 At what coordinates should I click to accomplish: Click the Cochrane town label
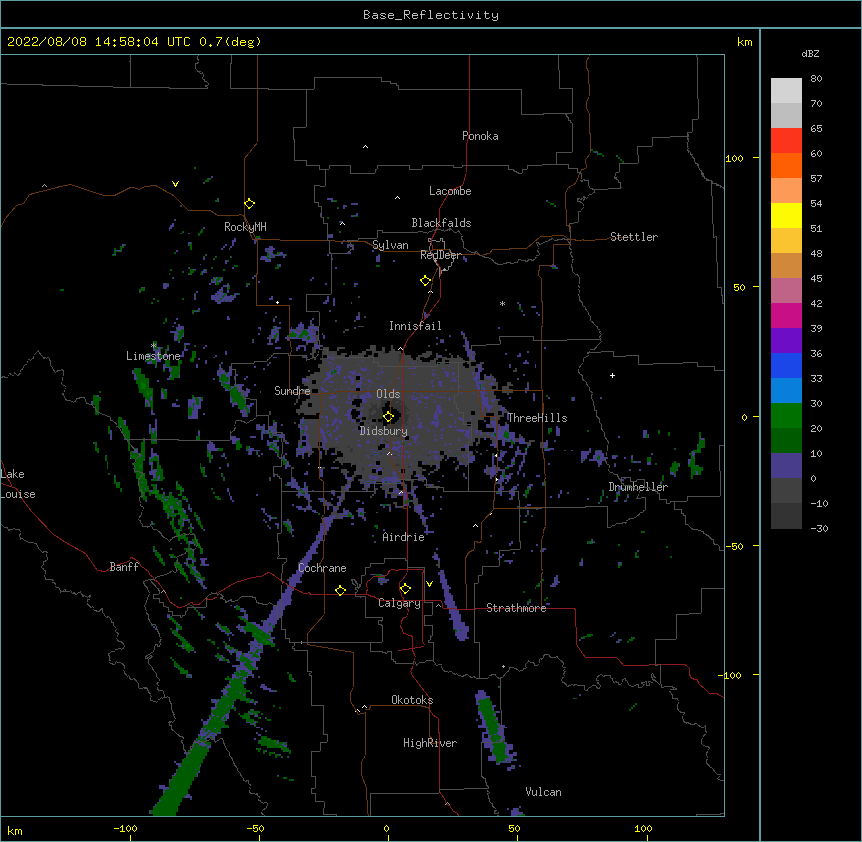click(322, 568)
